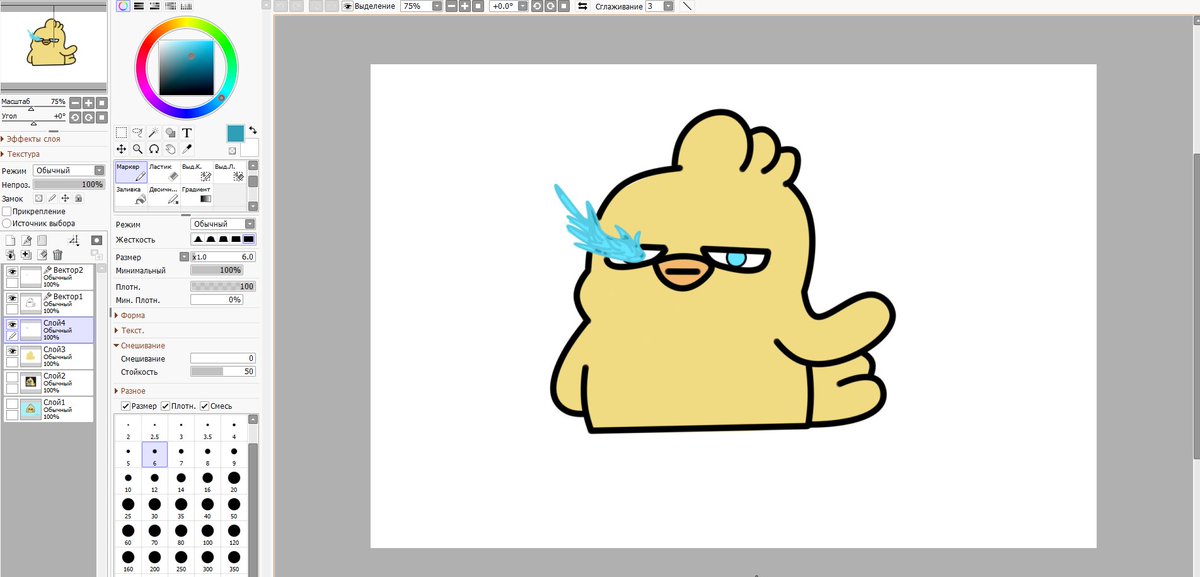Select the flattest Жесткость edge shape
The height and width of the screenshot is (577, 1200).
249,239
